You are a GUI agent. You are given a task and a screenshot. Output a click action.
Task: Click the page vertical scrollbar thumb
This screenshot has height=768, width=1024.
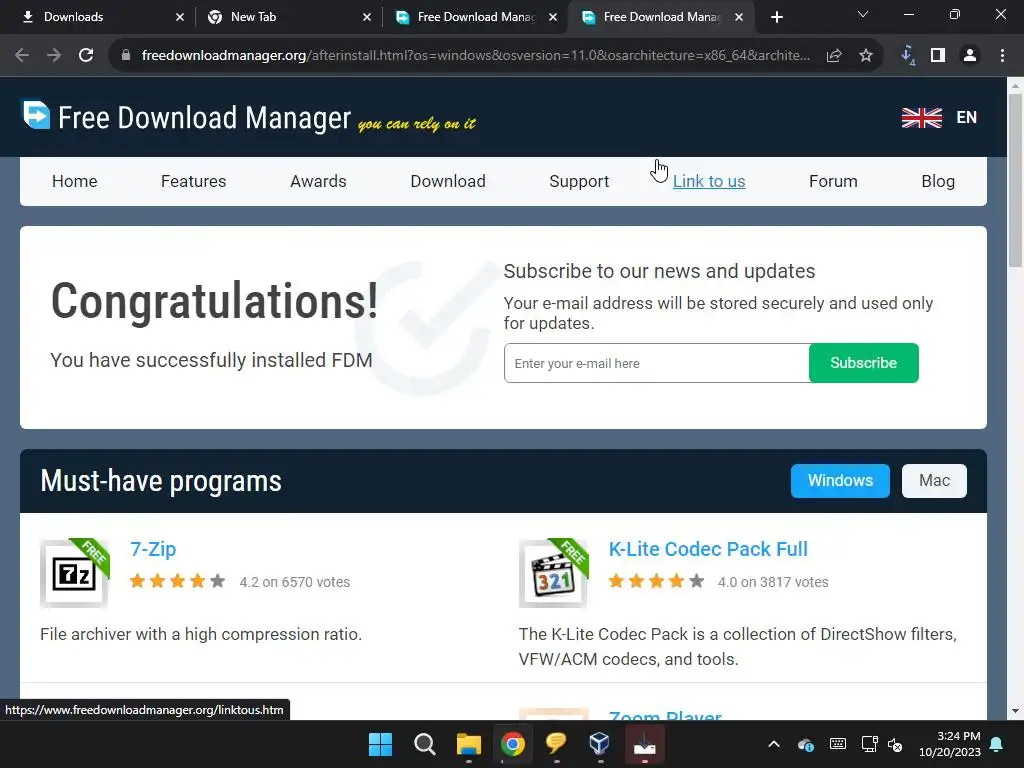coord(1015,180)
